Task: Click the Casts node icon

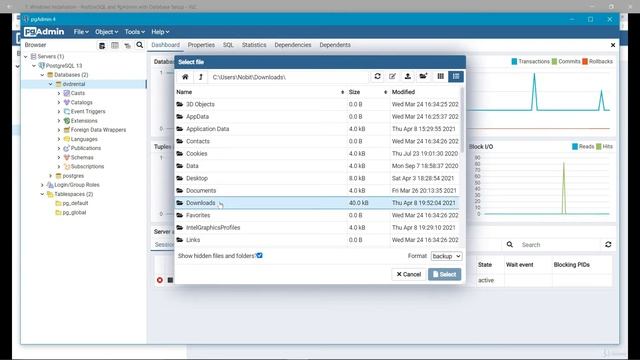Action: (x=67, y=93)
